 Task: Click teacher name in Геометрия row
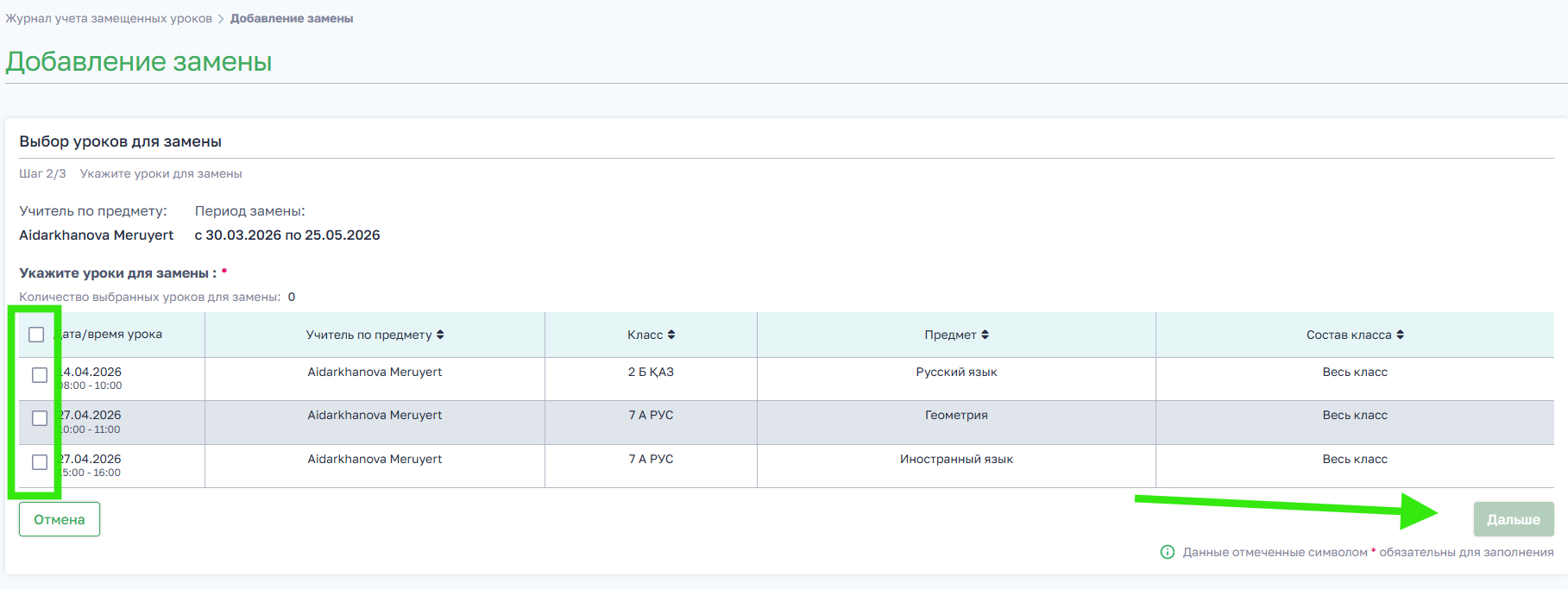click(375, 415)
